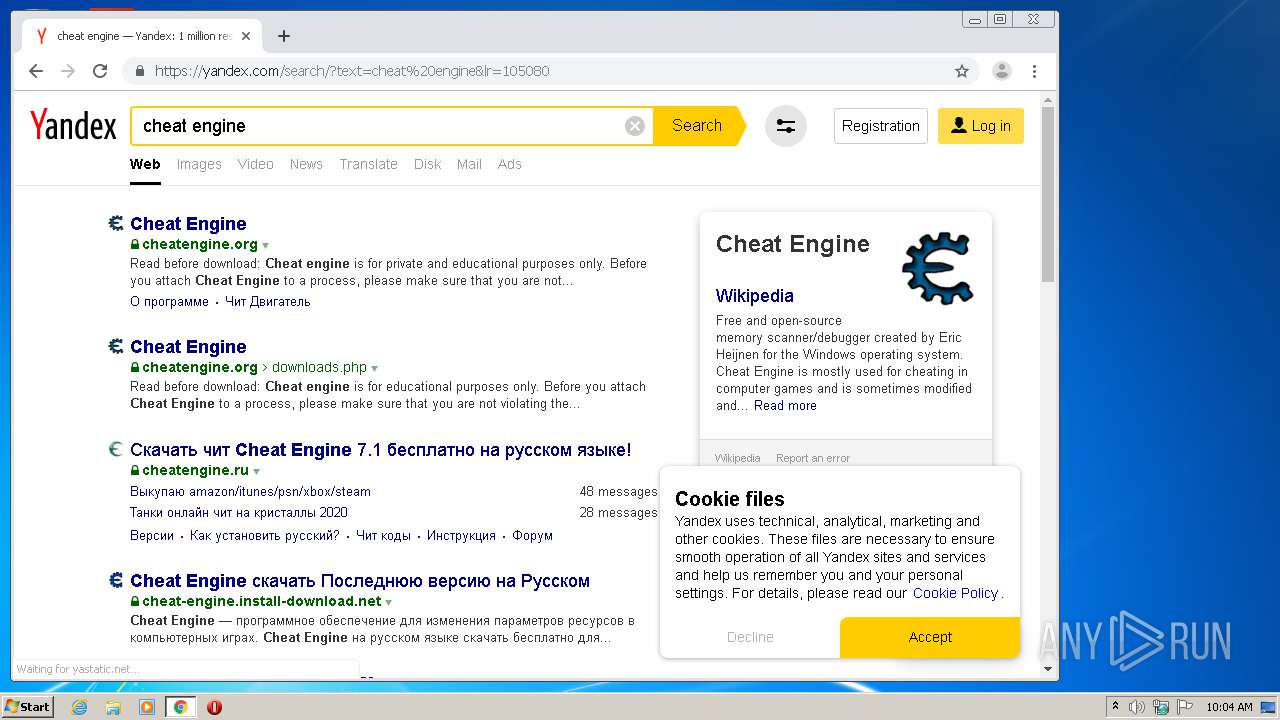
Task: Expand dropdown next to cheat-engine.install-download.net
Action: tap(388, 602)
